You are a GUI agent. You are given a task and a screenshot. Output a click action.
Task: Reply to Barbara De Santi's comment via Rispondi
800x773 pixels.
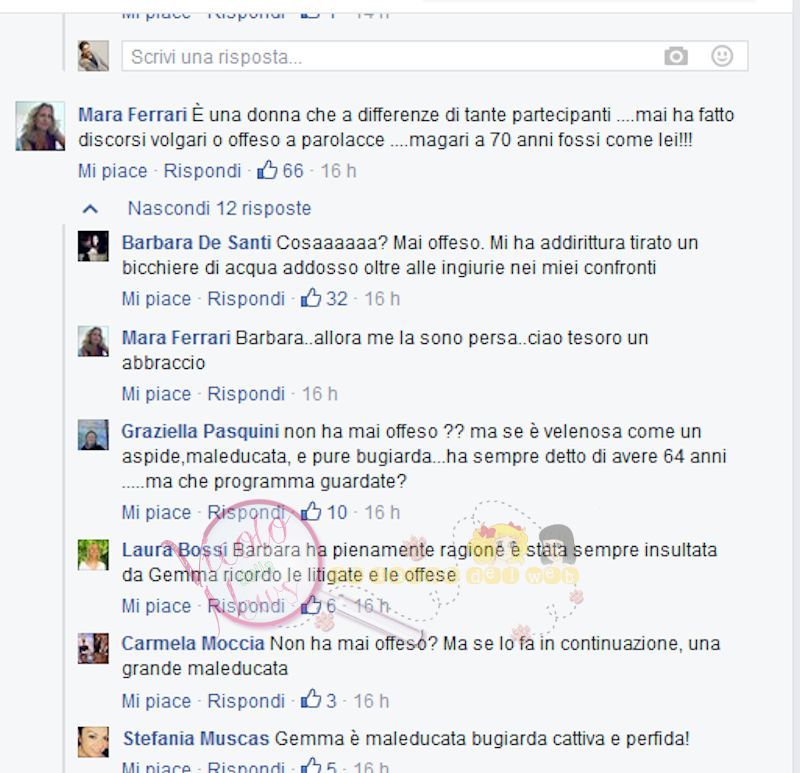246,298
